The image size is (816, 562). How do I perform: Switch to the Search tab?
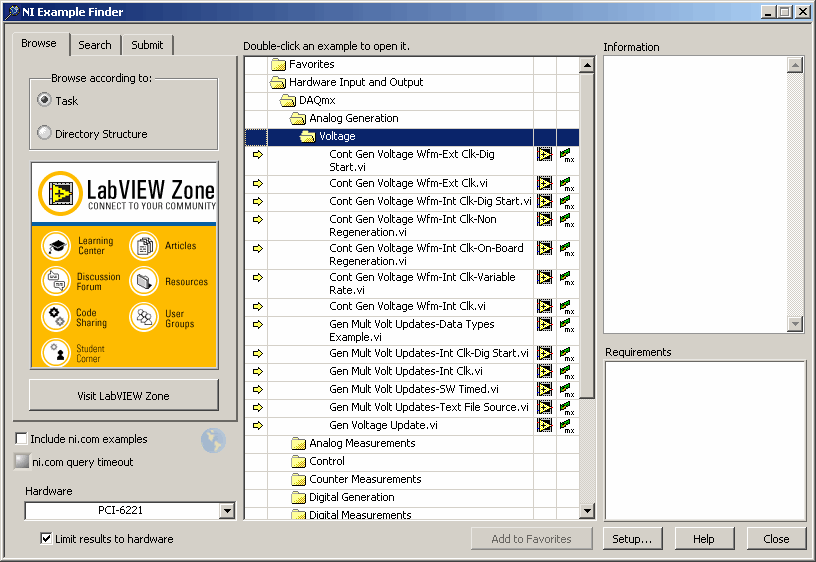(95, 45)
